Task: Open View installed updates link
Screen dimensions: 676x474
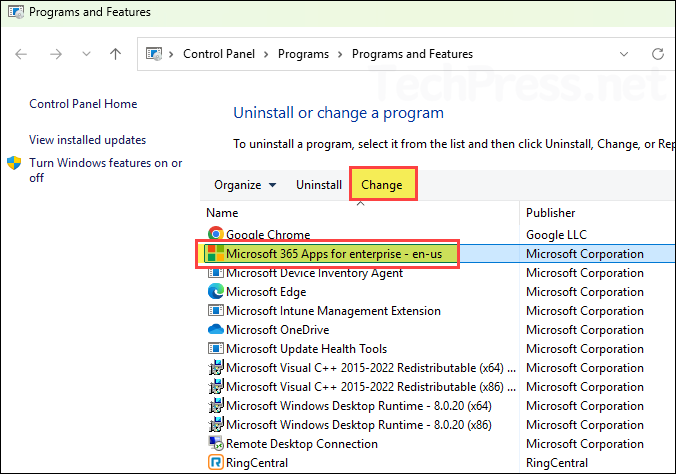Action: click(x=88, y=140)
